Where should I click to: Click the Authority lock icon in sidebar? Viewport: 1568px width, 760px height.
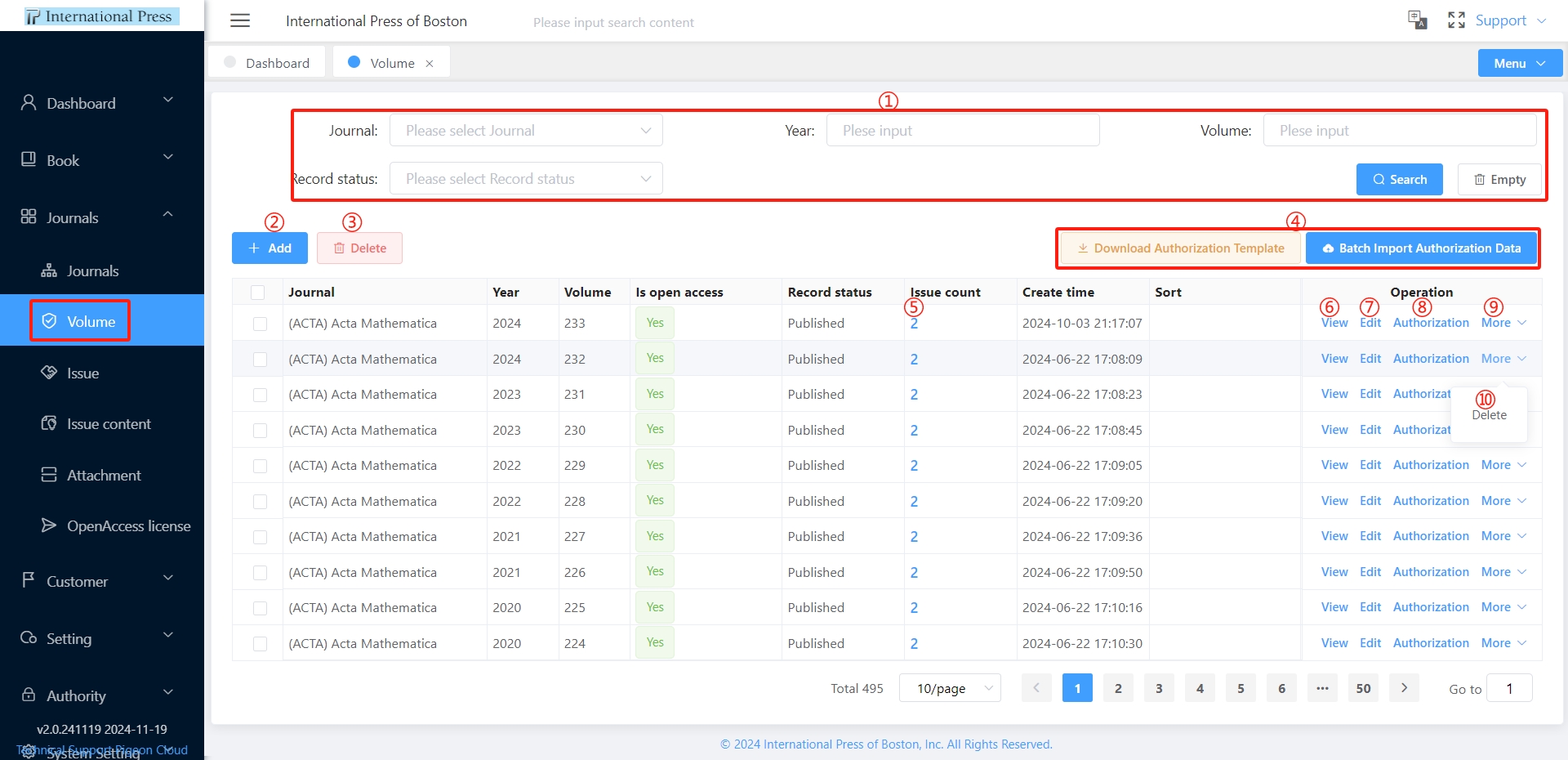pos(29,695)
